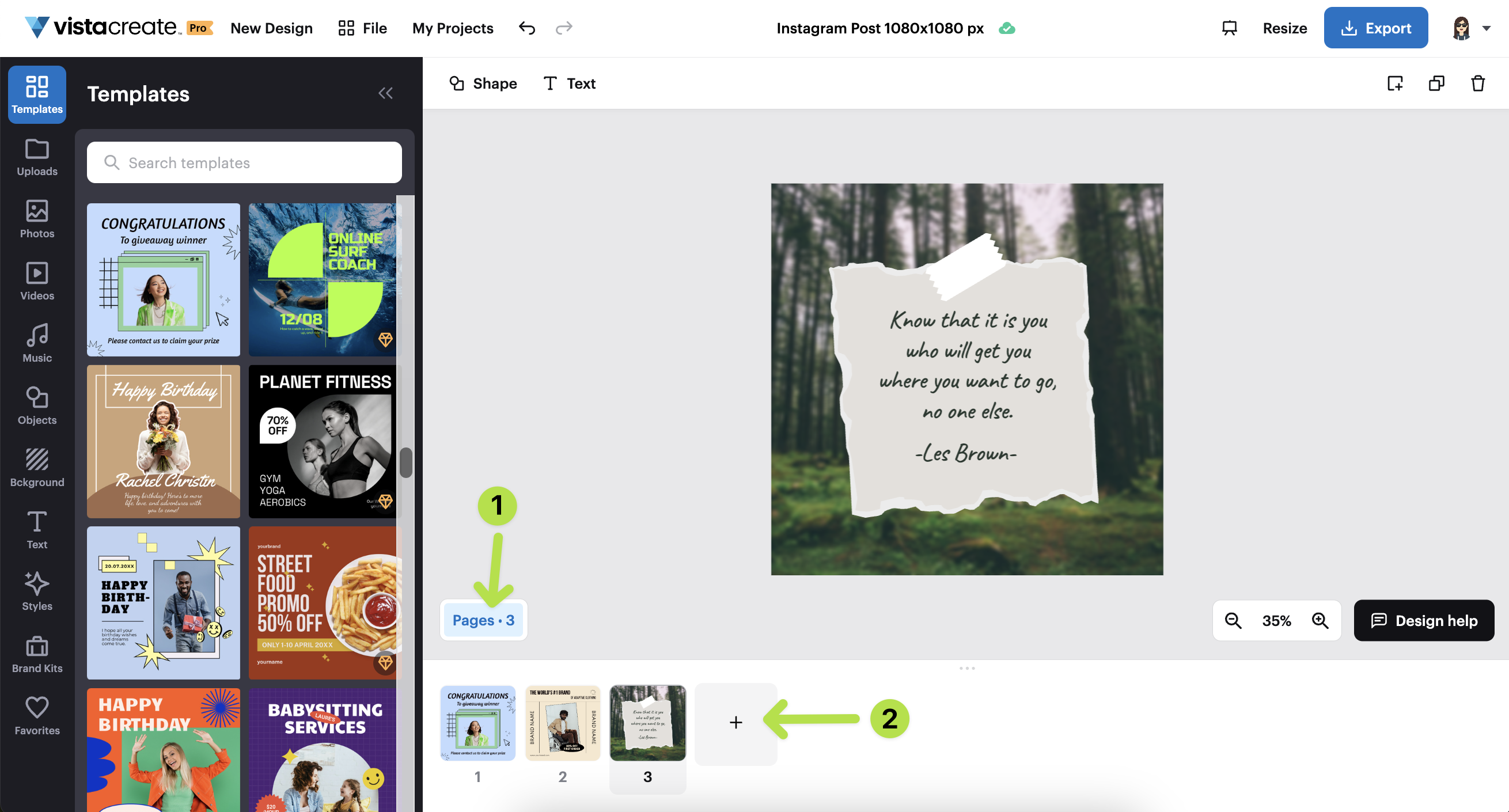The image size is (1509, 812).
Task: Open the Videos panel
Action: pyautogui.click(x=37, y=282)
